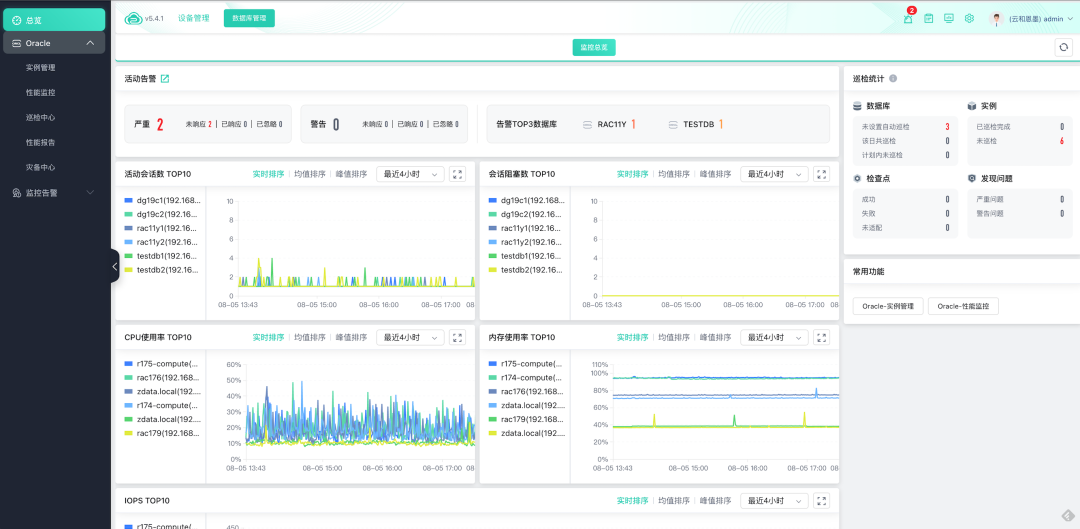This screenshot has height=529, width=1080.
Task: Open external link icon beside 活动告警
Action: (x=165, y=79)
